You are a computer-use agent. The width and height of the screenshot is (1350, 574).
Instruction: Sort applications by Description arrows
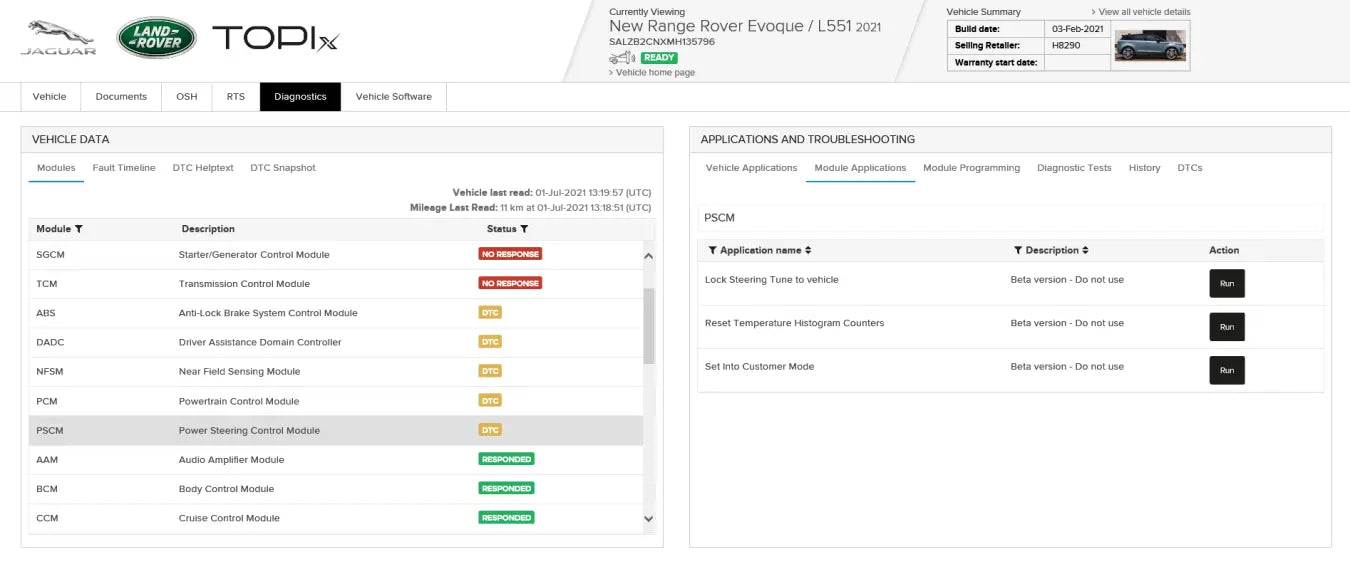(x=1085, y=250)
